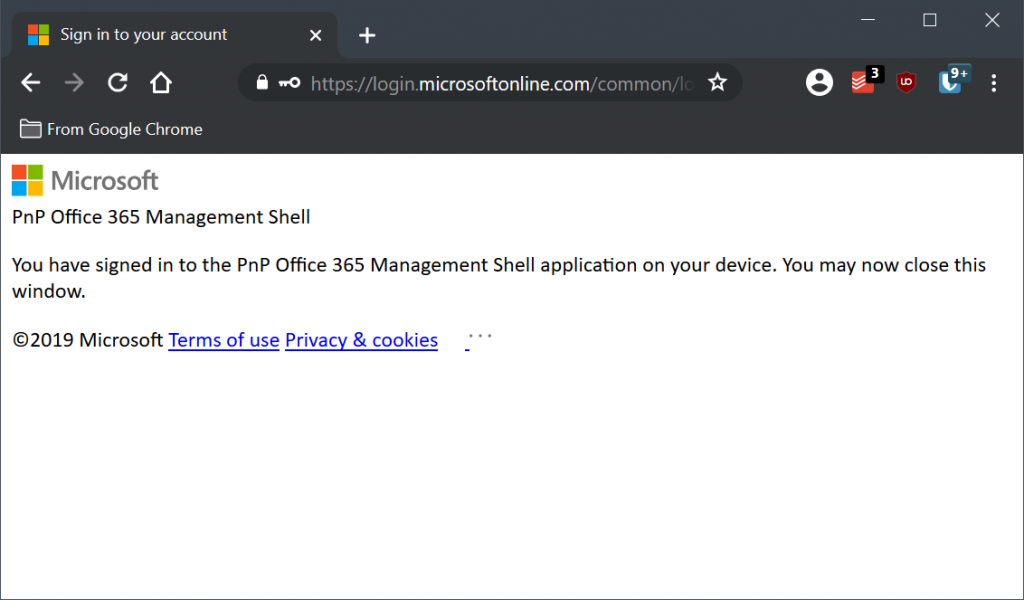1024x600 pixels.
Task: Open the uBlock Origin shield extension
Action: coord(906,82)
